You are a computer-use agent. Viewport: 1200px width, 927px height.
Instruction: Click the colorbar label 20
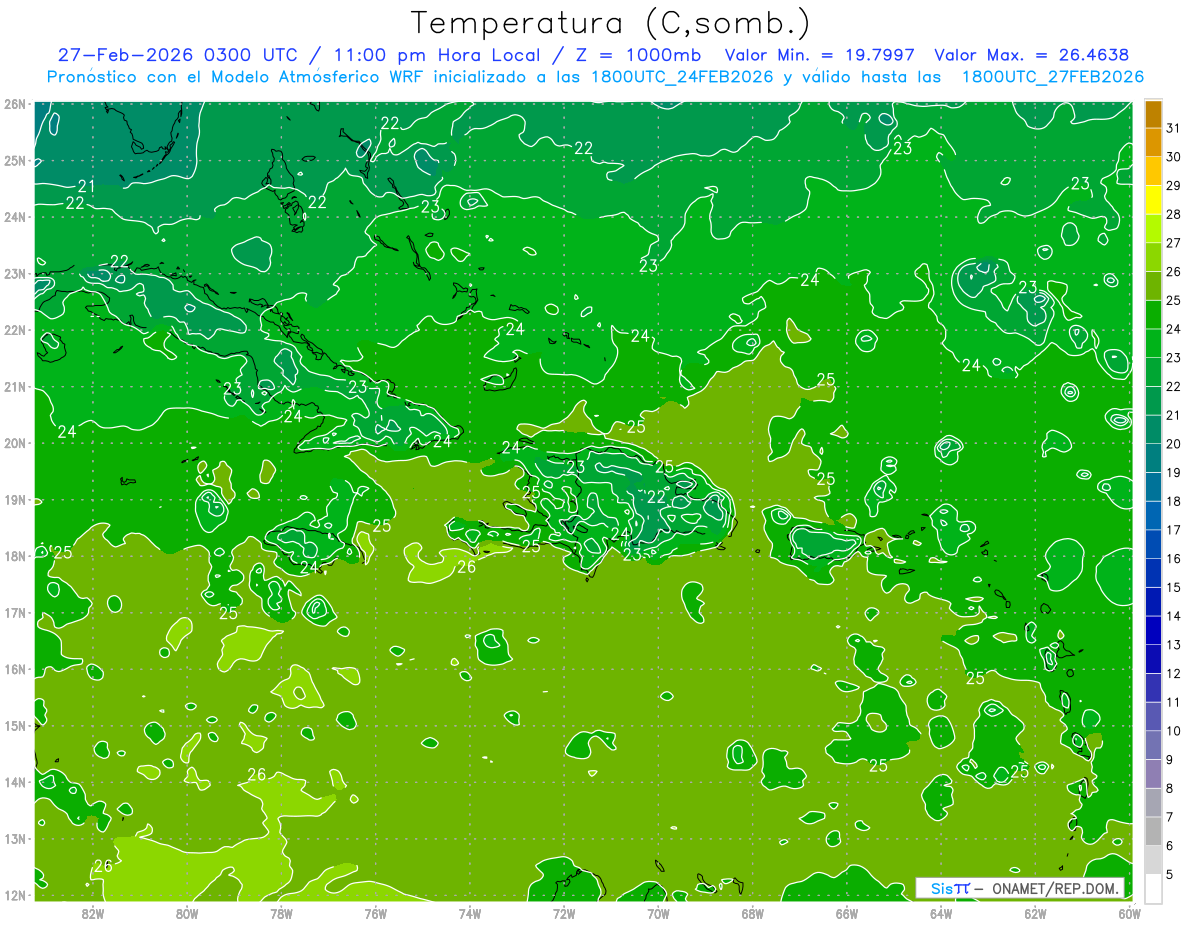[1174, 443]
